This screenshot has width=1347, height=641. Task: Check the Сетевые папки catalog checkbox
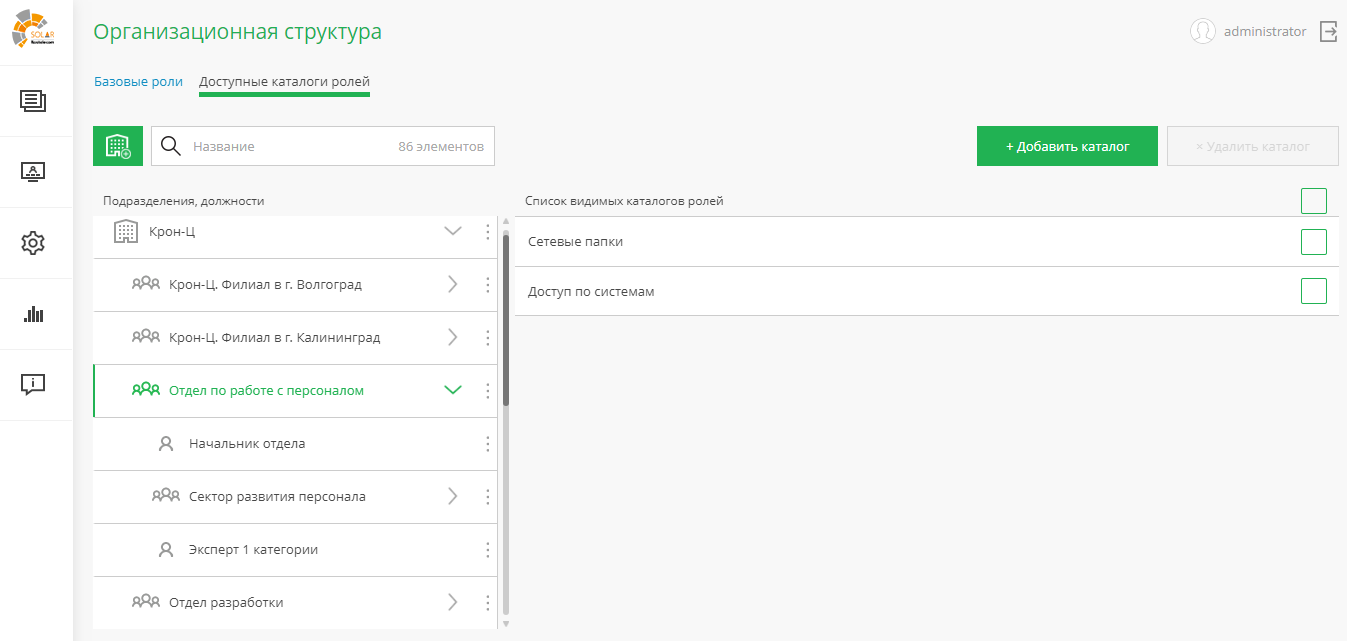click(x=1313, y=242)
